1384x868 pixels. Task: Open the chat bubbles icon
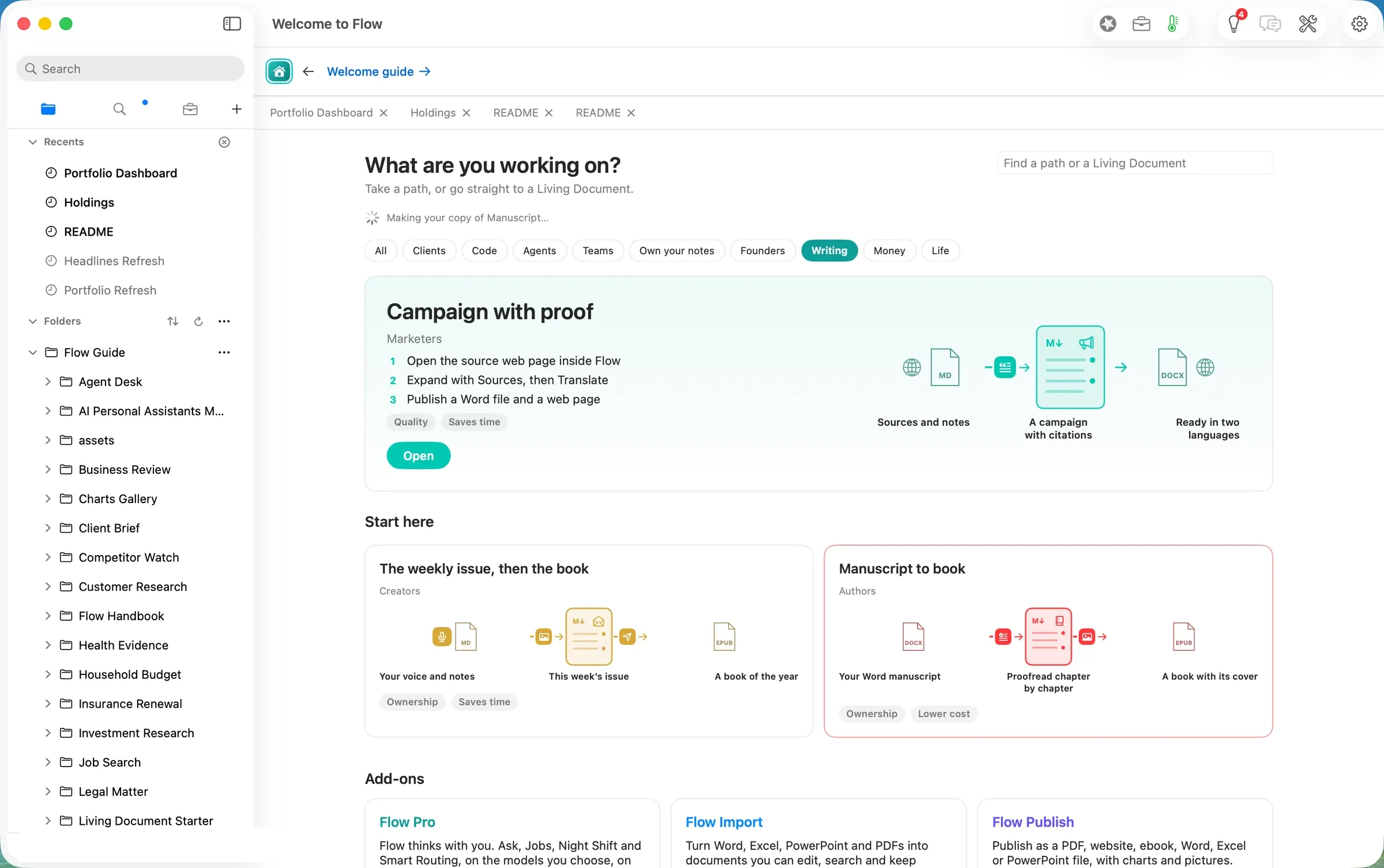tap(1270, 24)
